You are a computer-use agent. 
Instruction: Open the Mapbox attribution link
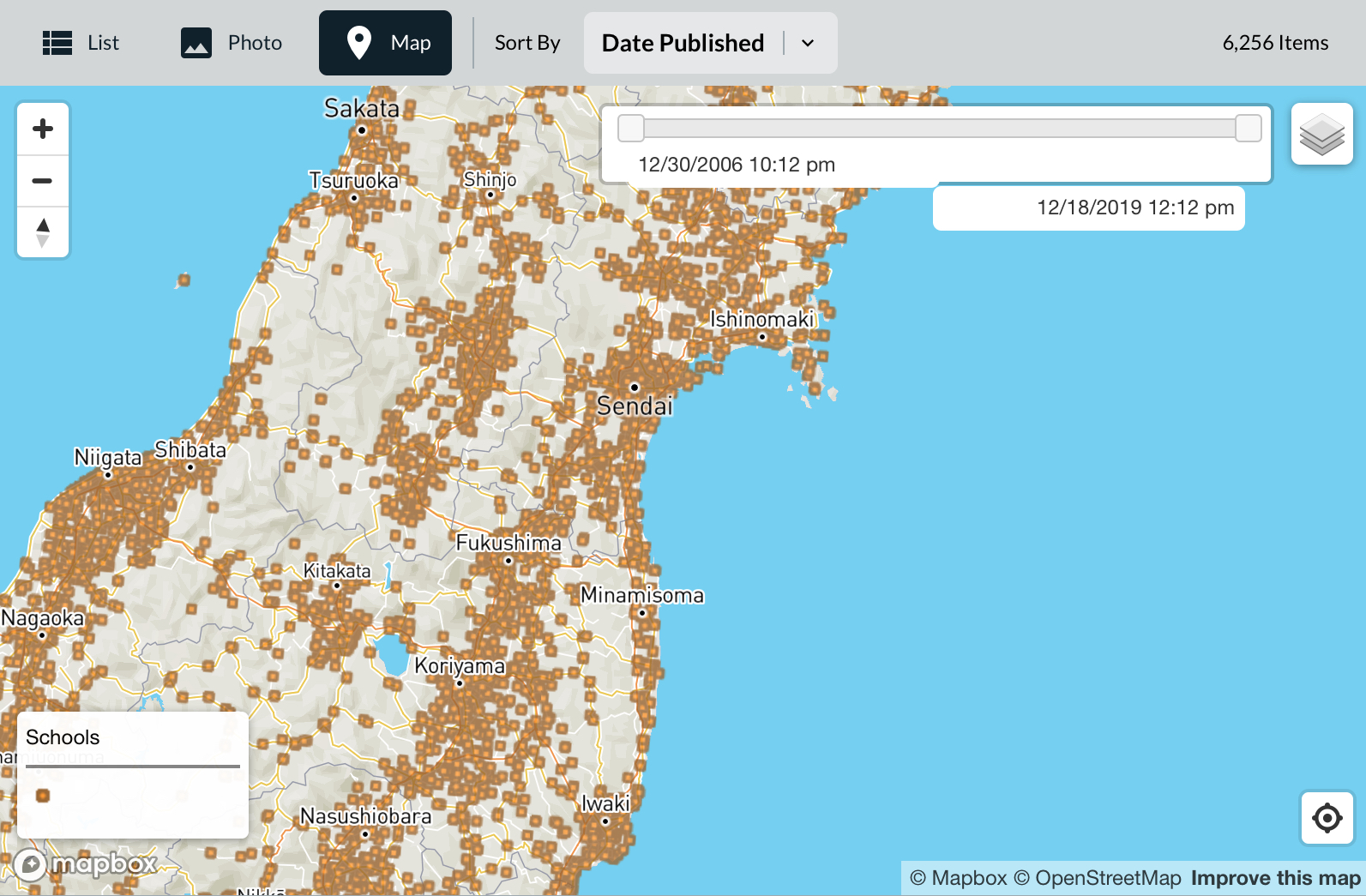click(x=958, y=878)
